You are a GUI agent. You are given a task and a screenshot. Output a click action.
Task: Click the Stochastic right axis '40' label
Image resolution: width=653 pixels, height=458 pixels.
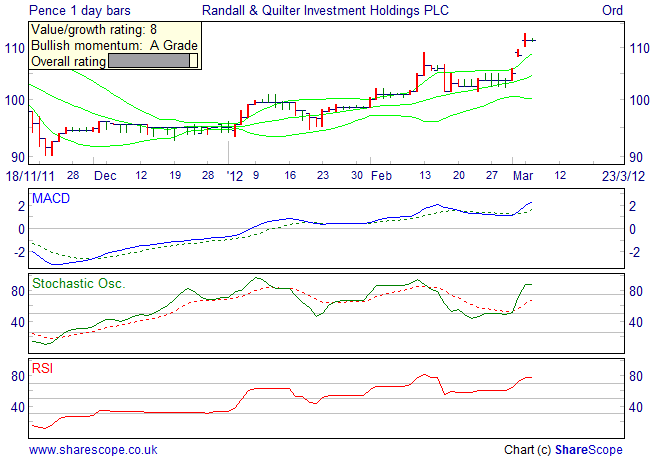tap(636, 322)
